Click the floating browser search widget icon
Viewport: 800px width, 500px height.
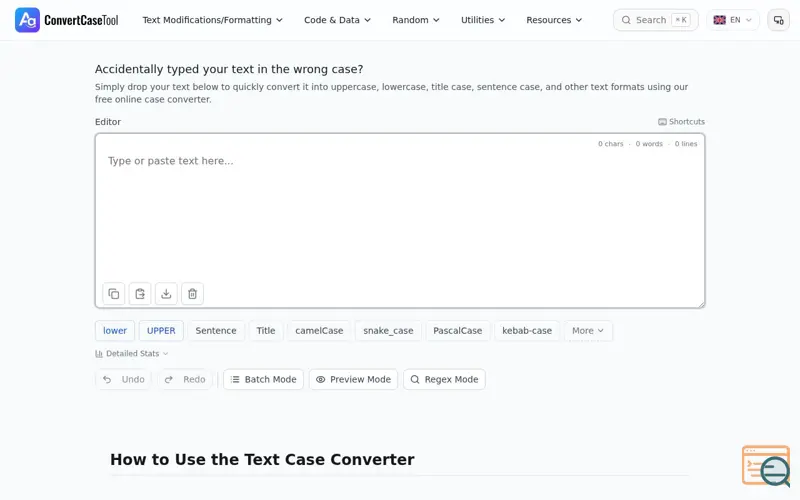pyautogui.click(x=766, y=466)
